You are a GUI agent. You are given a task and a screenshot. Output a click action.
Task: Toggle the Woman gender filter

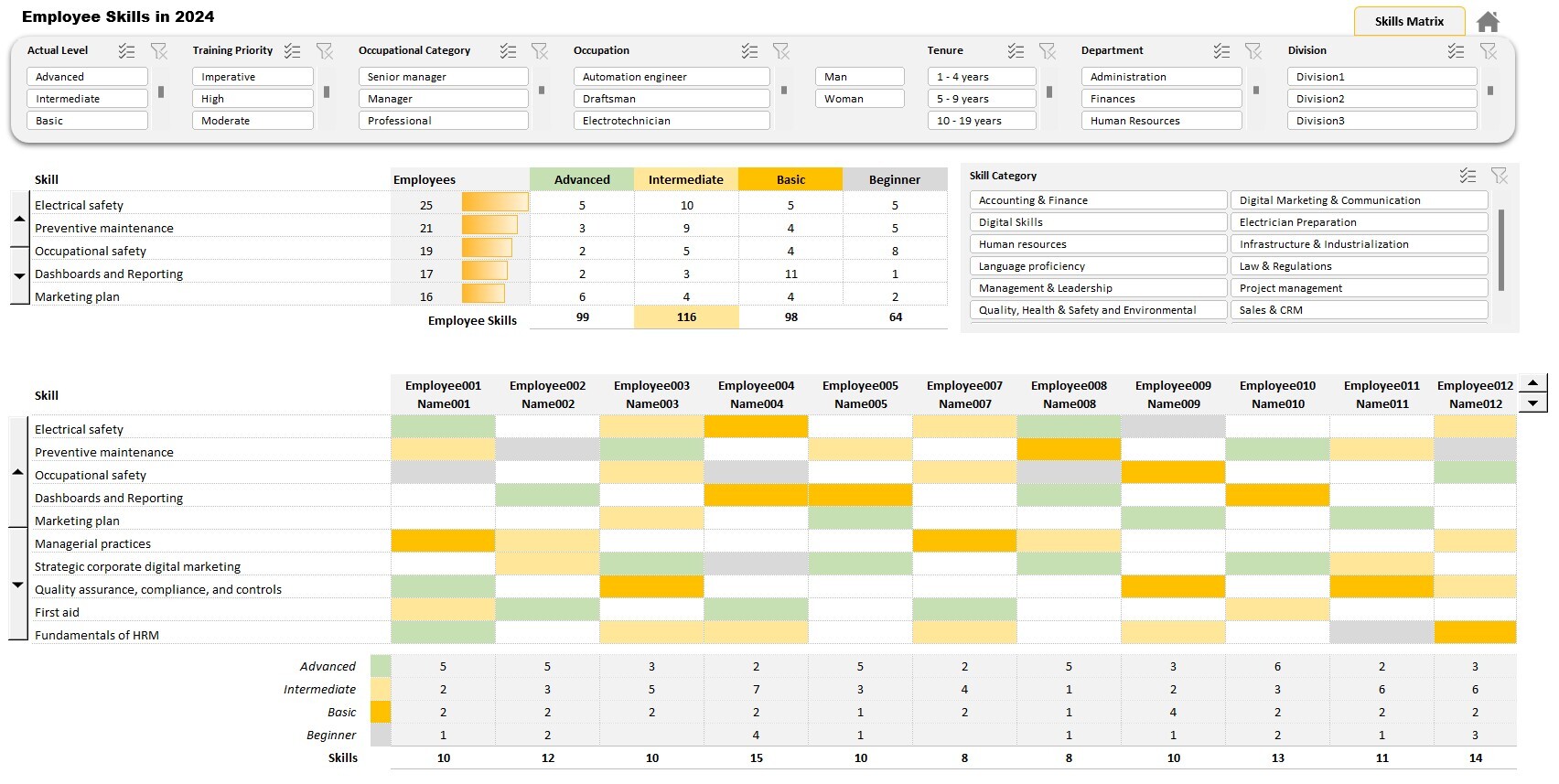[x=859, y=99]
